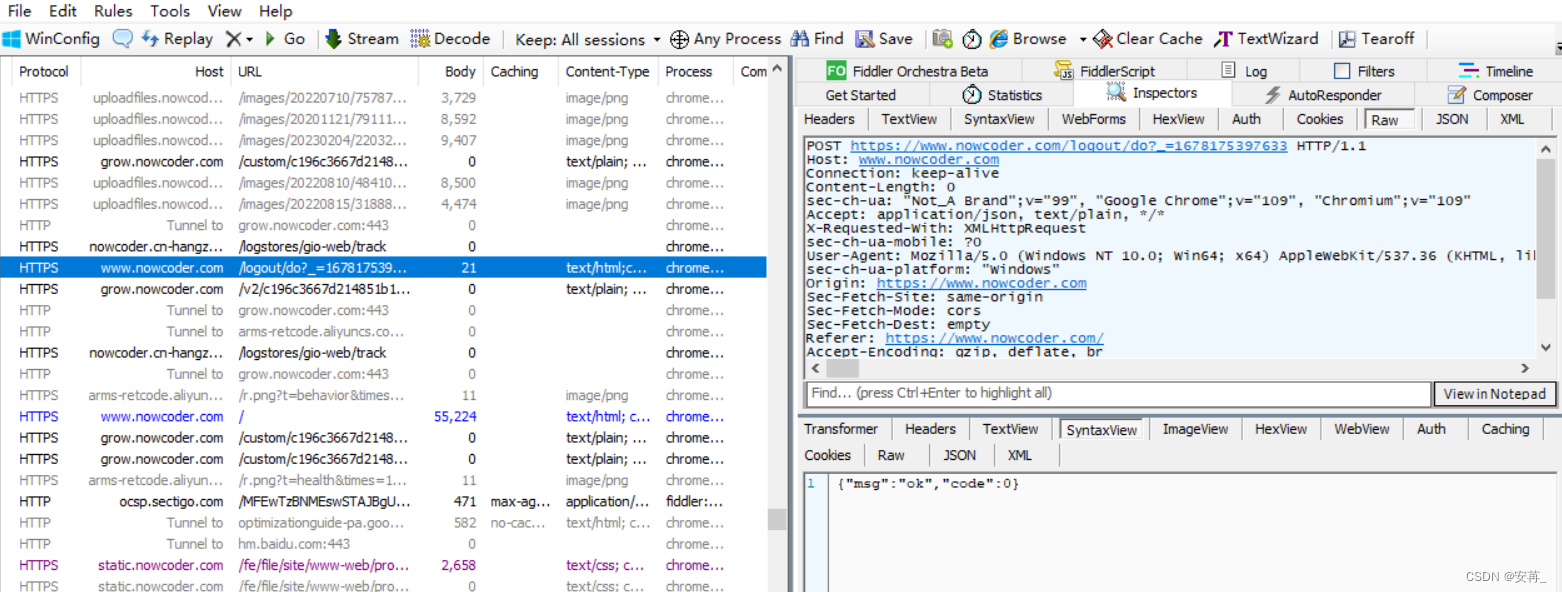Open the Origin header URL link
Screen dimensions: 1562x592
coord(981,283)
